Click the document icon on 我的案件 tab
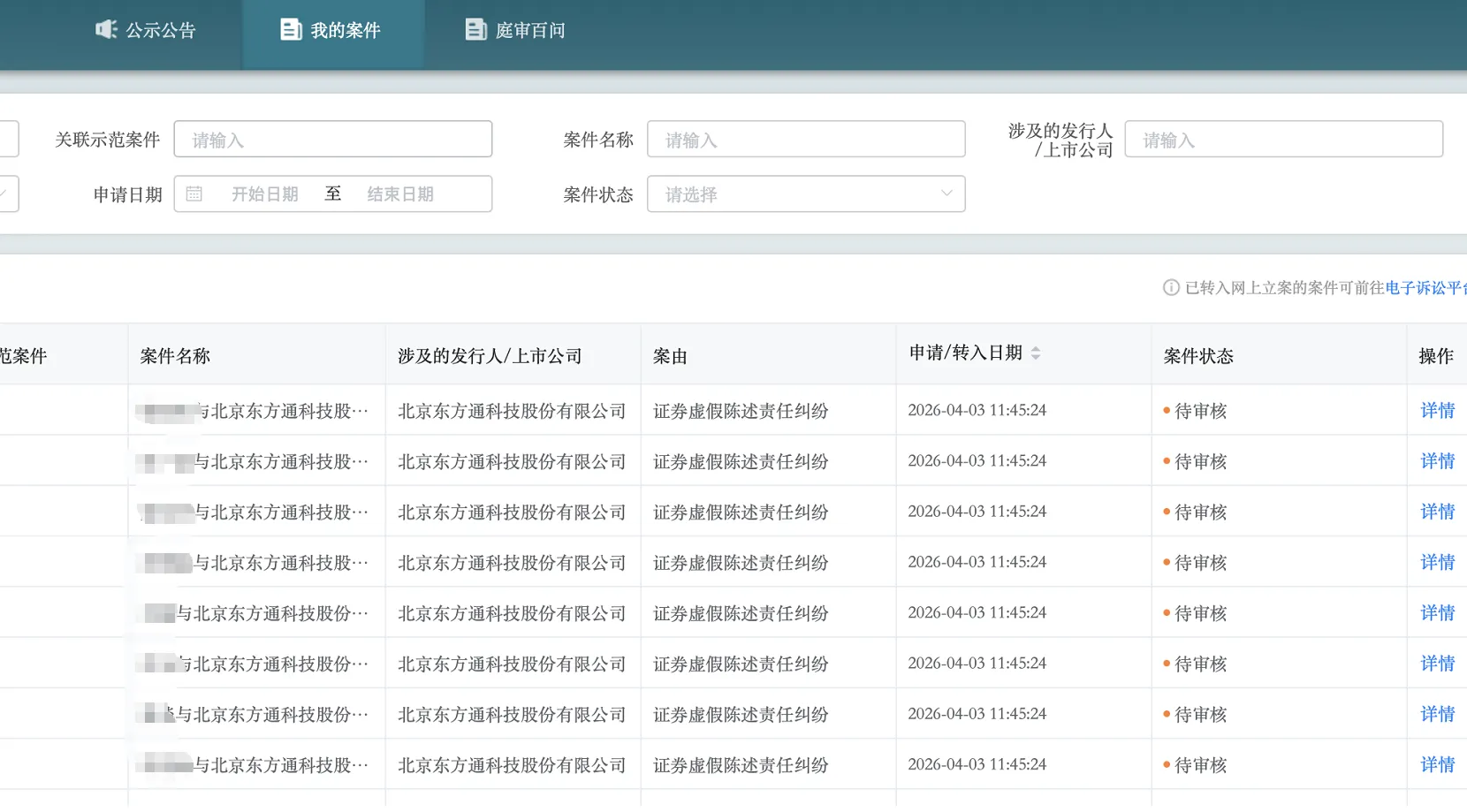 (291, 28)
